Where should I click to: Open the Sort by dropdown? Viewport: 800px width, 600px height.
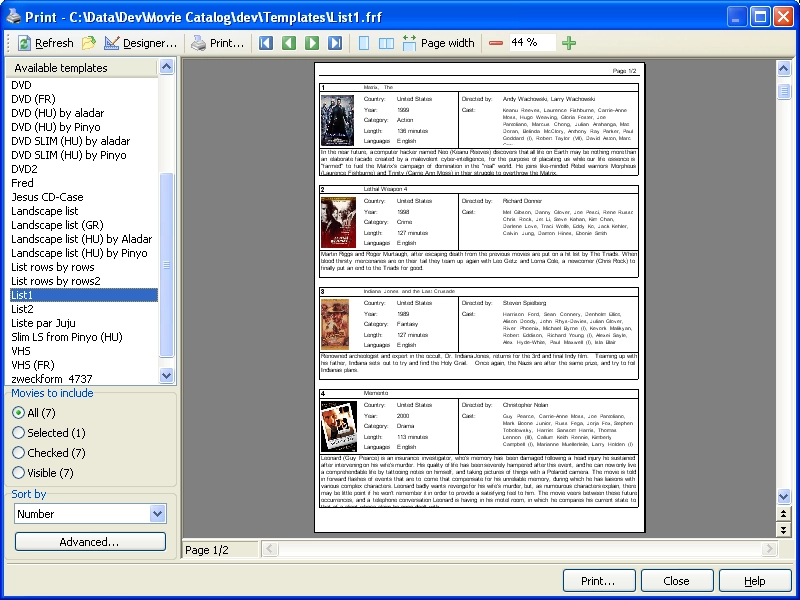(x=157, y=514)
